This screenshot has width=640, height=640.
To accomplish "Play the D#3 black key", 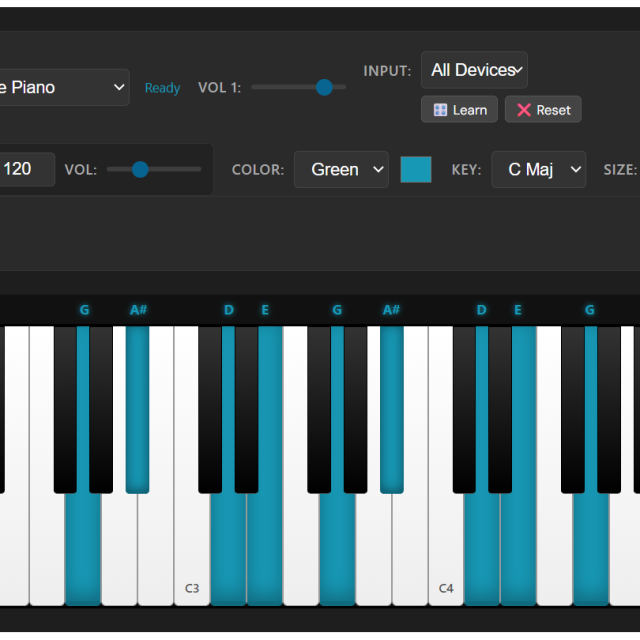I will (x=247, y=409).
